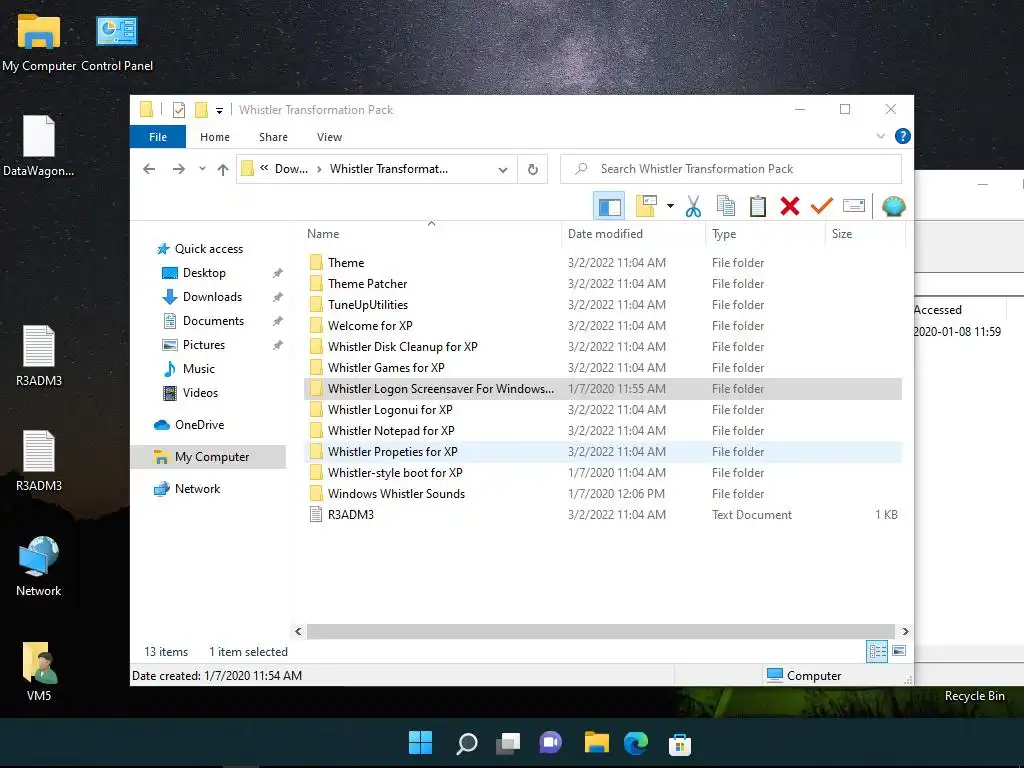Viewport: 1024px width, 768px height.
Task: Select the Whistler Logonui for XP folder
Action: (x=603, y=409)
